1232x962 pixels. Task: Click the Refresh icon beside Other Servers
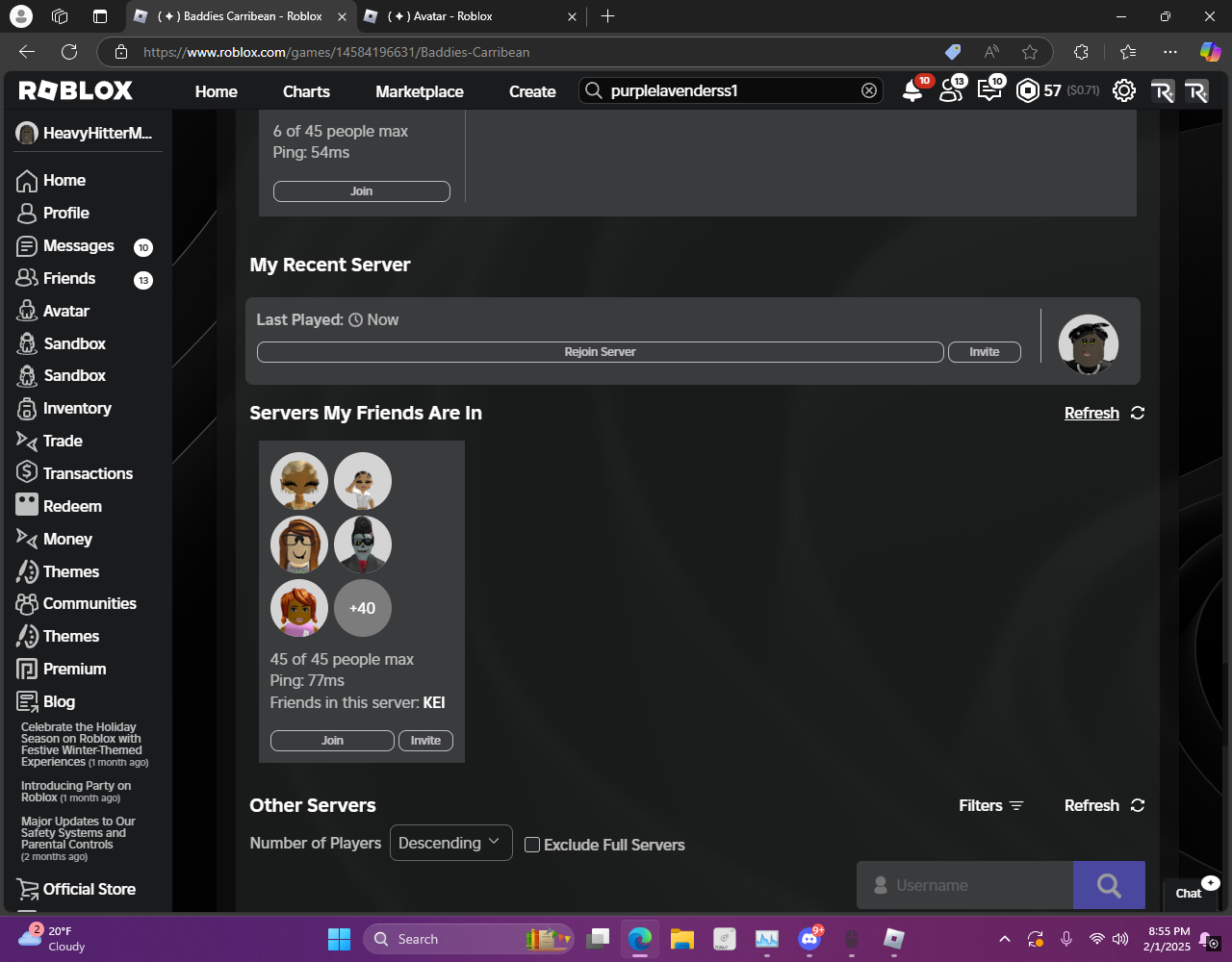pyautogui.click(x=1138, y=805)
